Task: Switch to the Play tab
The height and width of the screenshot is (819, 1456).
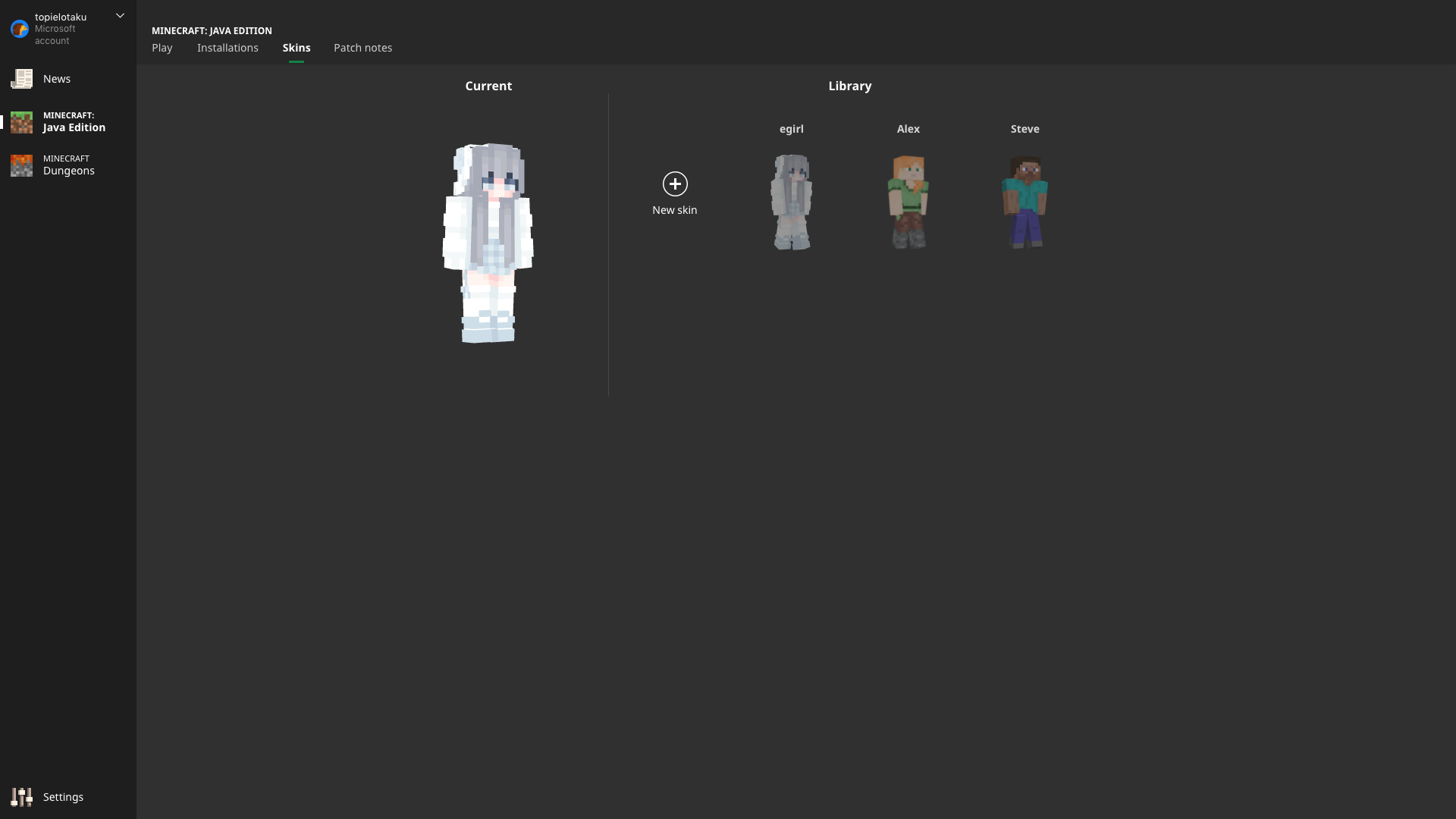Action: coord(162,48)
